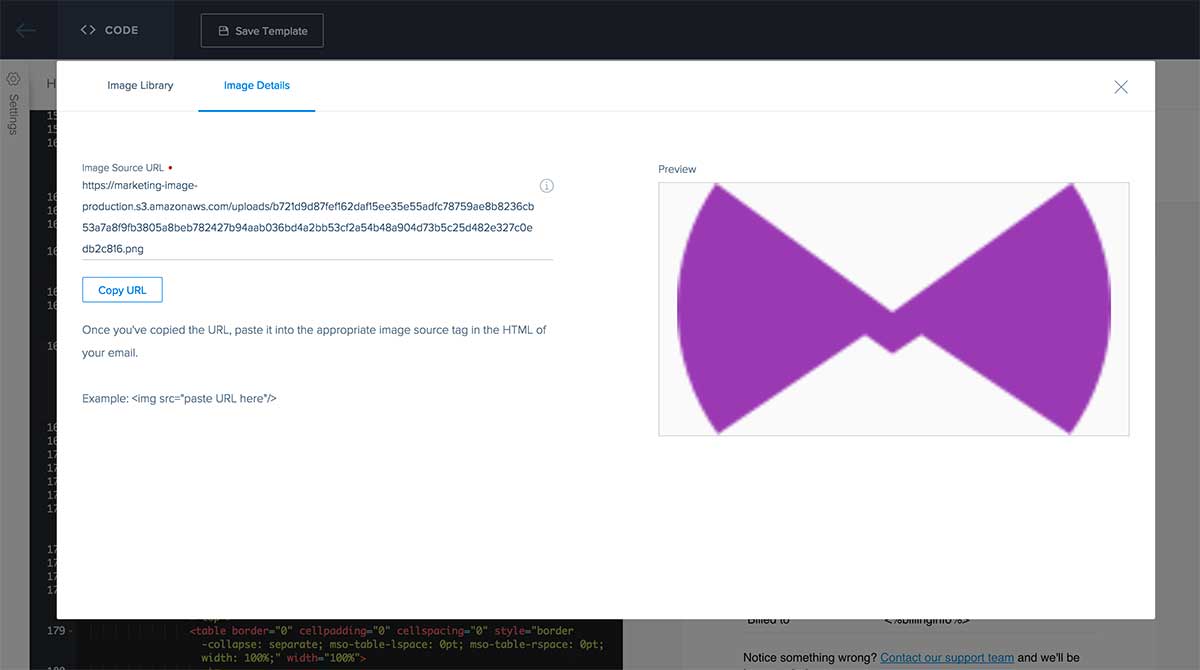Click into the Image Source URL field
This screenshot has height=670, width=1200.
point(317,217)
